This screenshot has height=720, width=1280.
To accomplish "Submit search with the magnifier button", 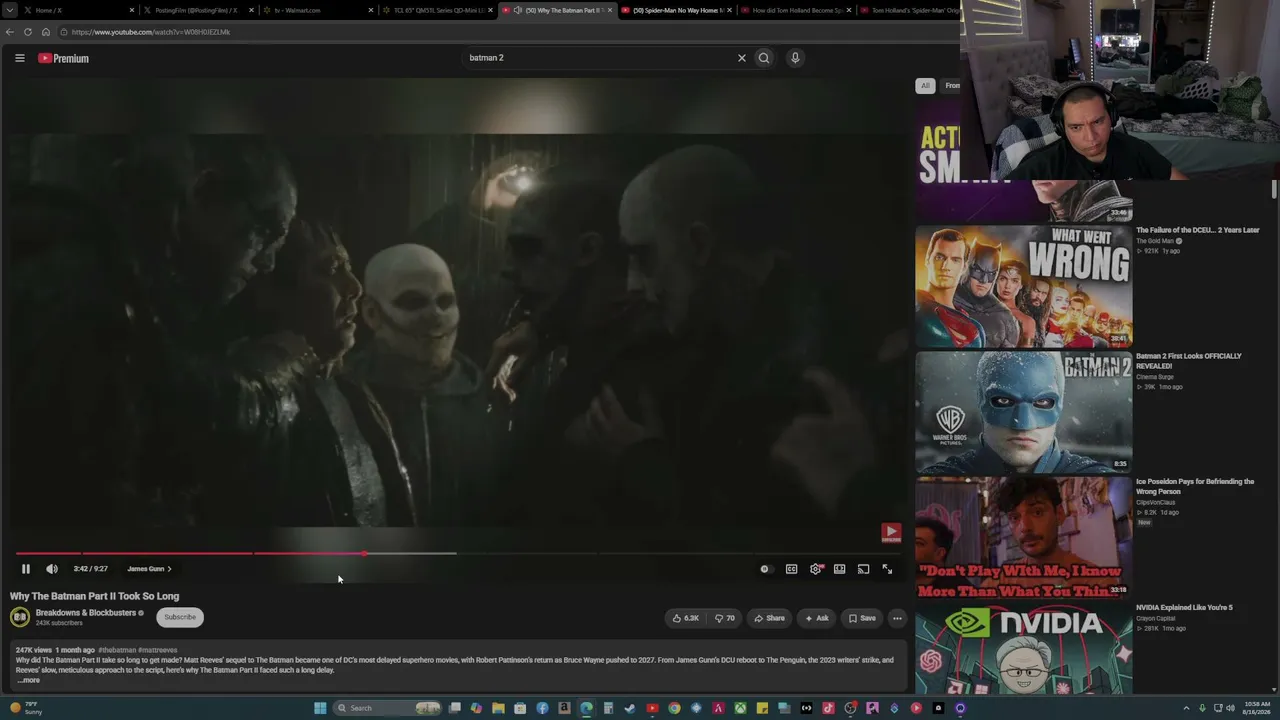I will pos(764,58).
